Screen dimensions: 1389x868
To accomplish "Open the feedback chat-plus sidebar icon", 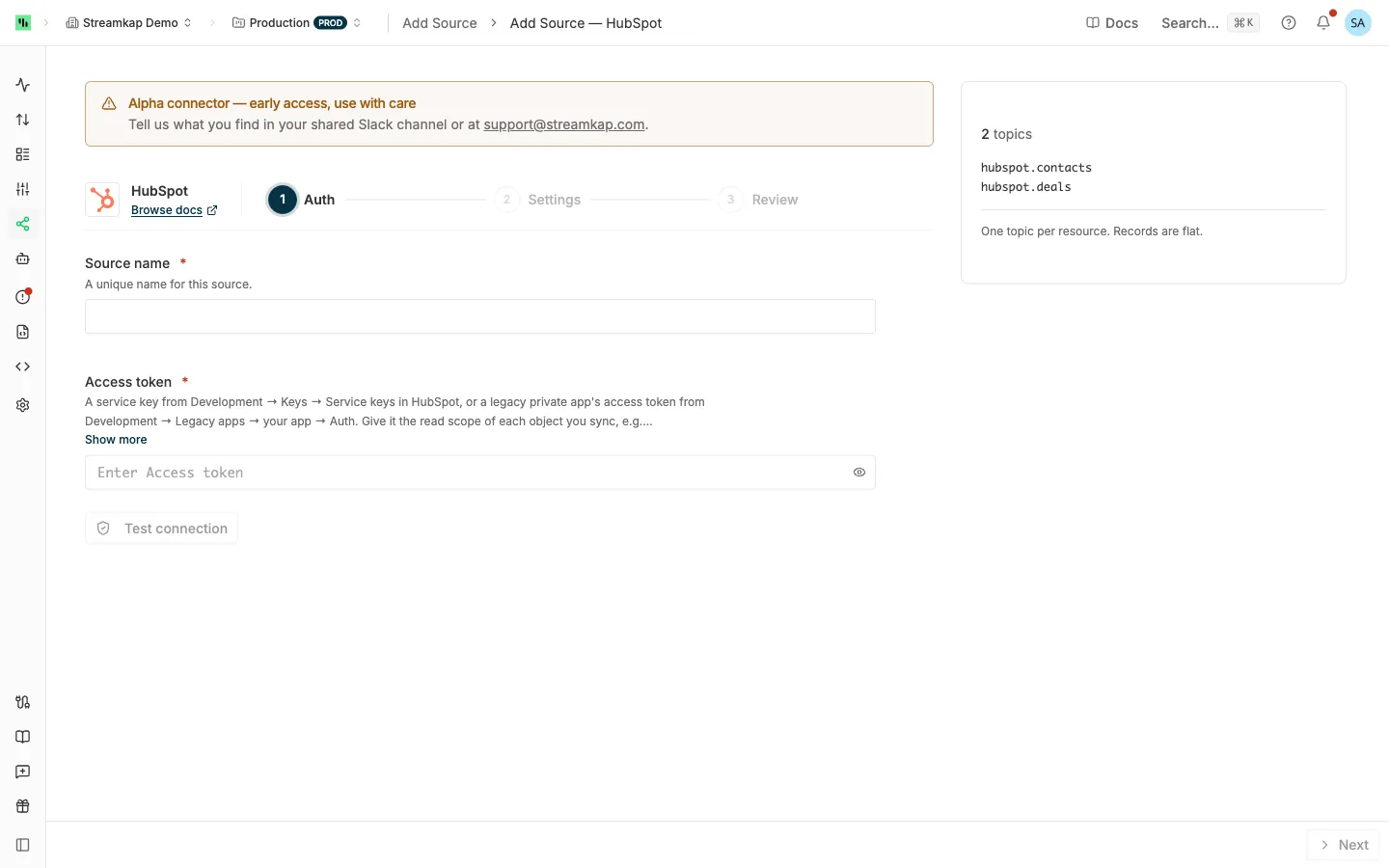I will tap(23, 772).
